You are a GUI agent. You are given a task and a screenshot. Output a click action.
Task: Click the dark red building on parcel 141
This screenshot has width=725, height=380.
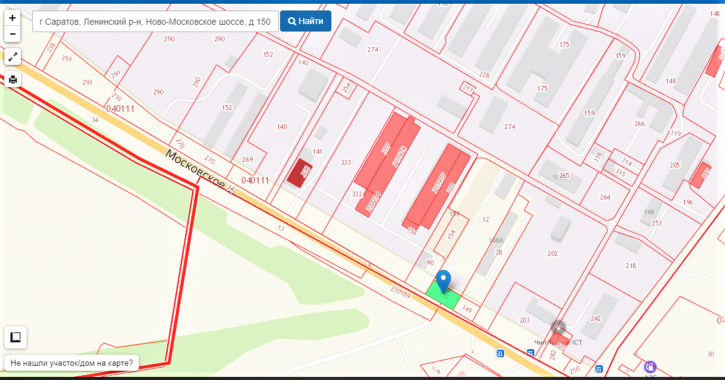coord(300,173)
